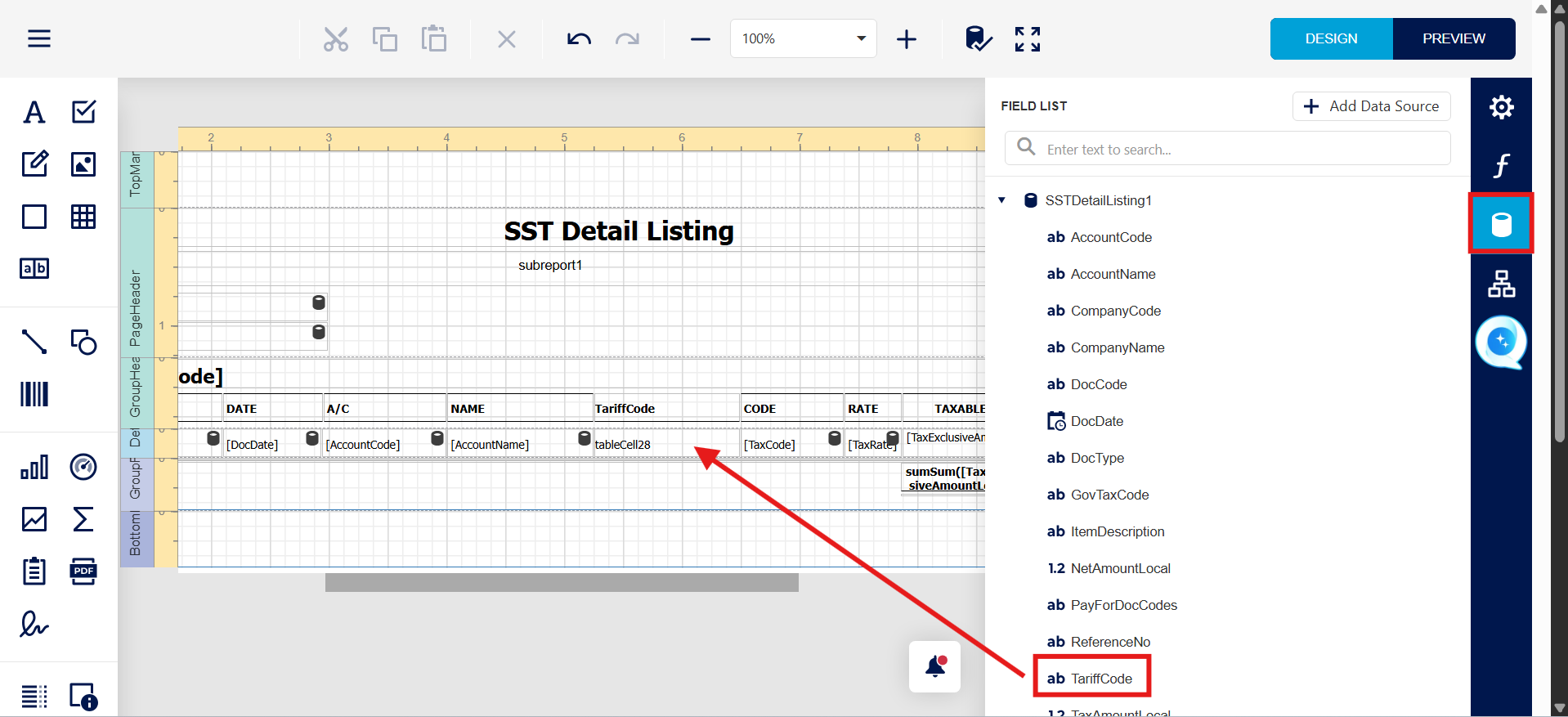Select the Label control tool
The width and height of the screenshot is (1568, 717).
[34, 112]
